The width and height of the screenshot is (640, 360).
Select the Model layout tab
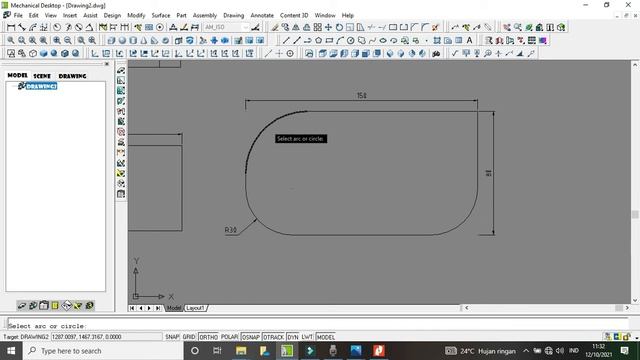pos(174,308)
